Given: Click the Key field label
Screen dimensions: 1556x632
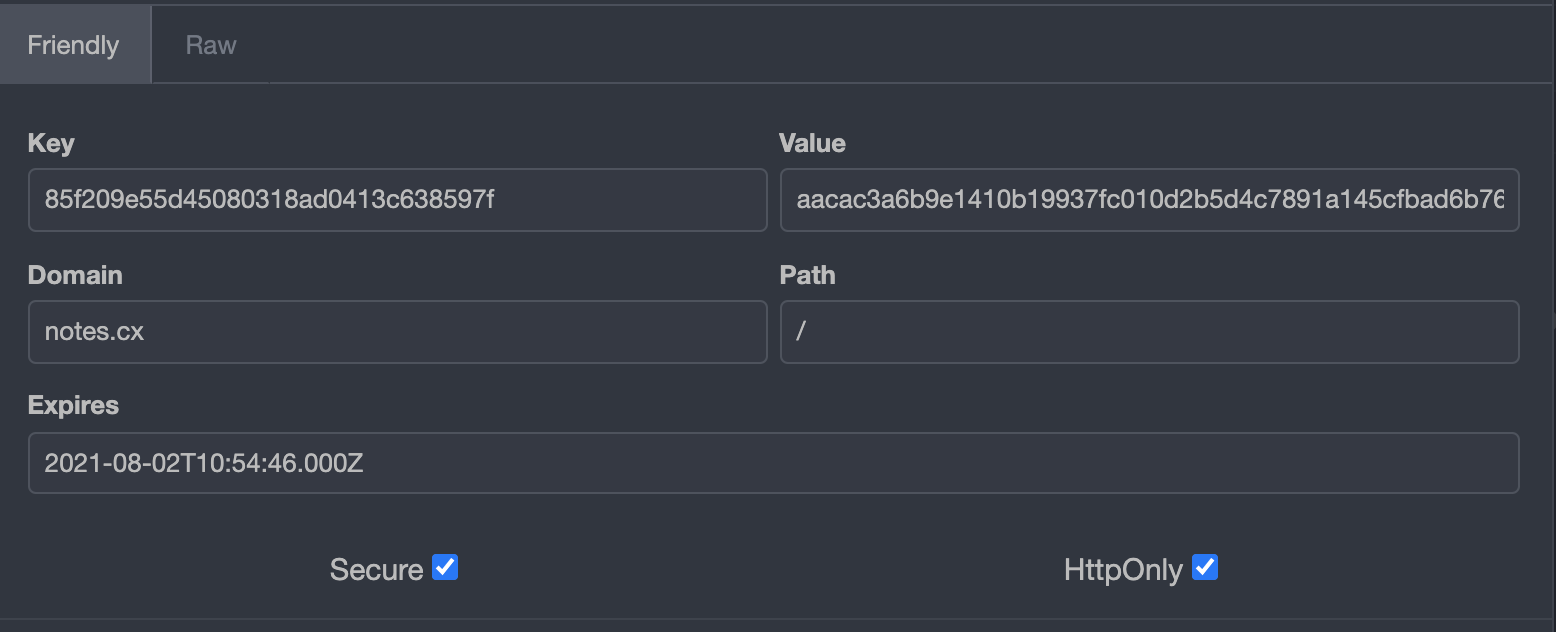Looking at the screenshot, I should click(51, 144).
